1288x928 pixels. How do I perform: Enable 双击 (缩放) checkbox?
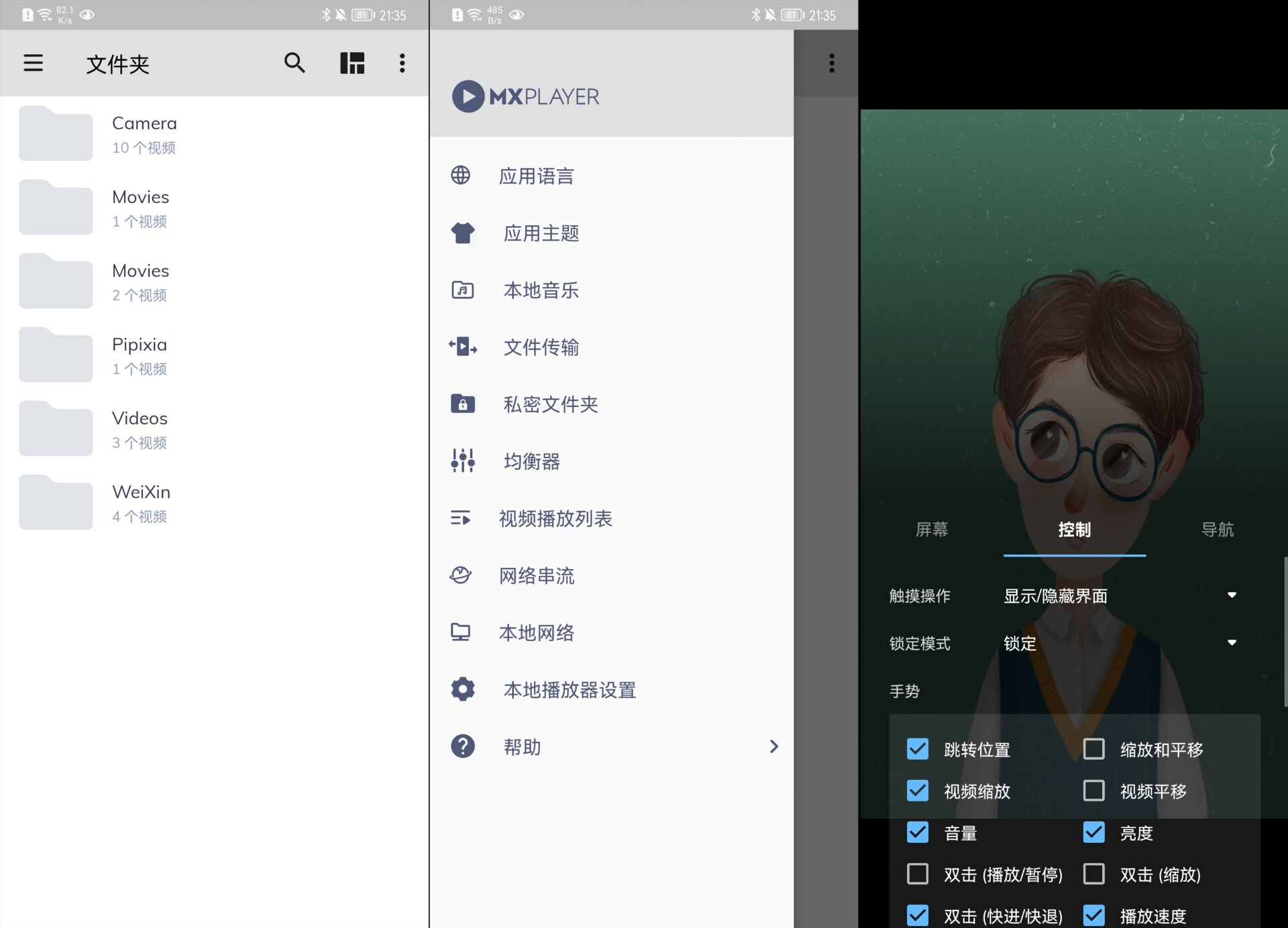(1094, 874)
